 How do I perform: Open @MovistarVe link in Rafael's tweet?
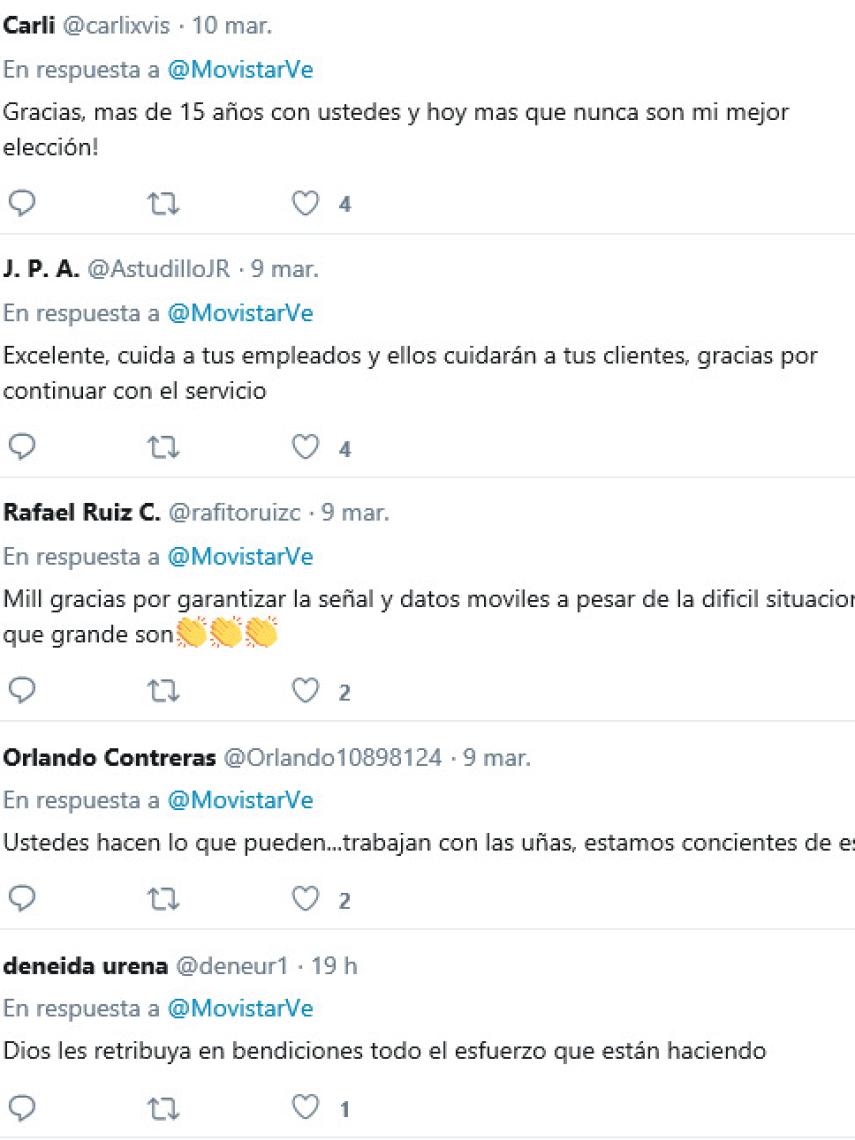click(x=240, y=557)
